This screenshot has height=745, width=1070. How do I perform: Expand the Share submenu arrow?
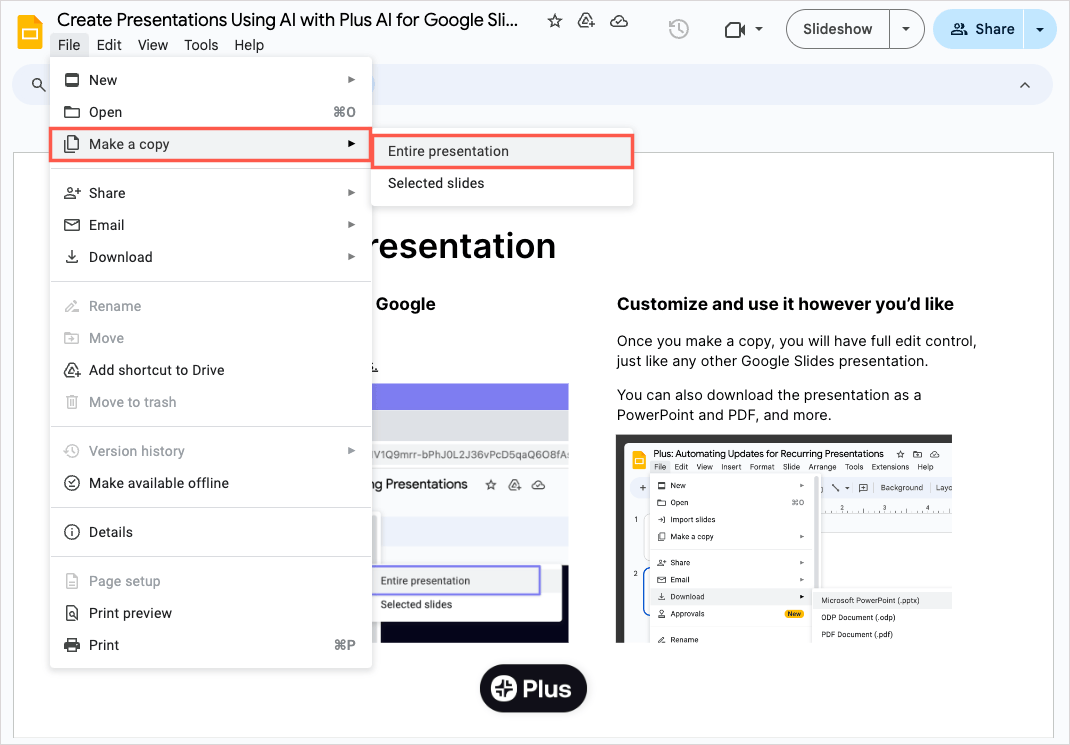[x=351, y=193]
